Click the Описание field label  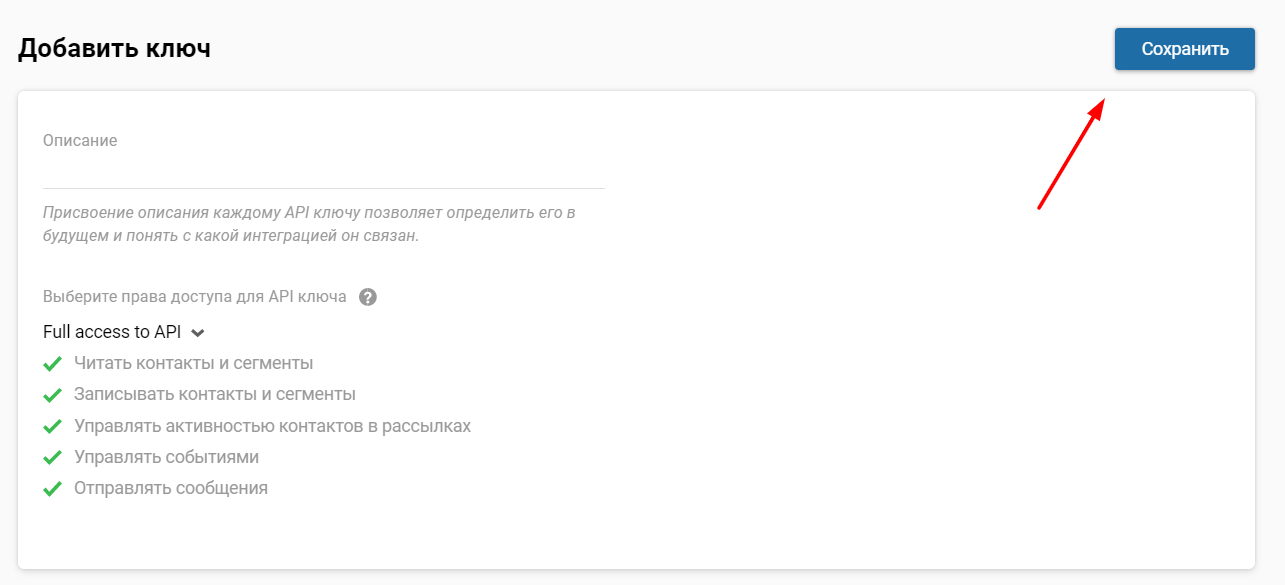coord(80,141)
